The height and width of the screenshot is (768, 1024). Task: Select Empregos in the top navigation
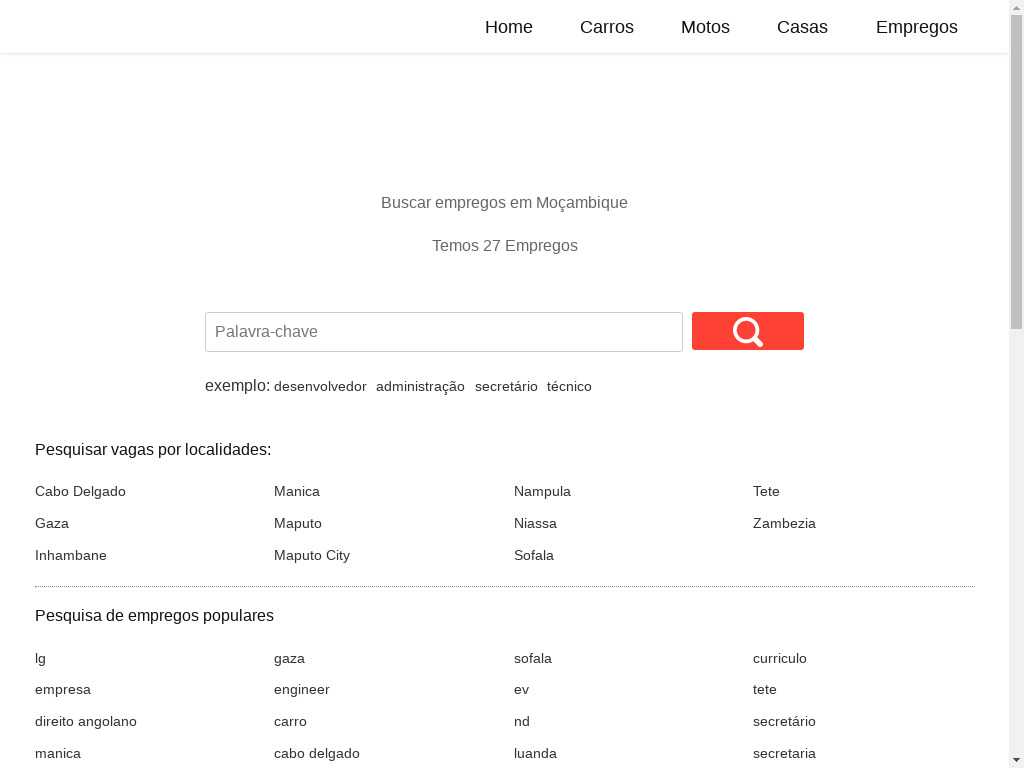(x=916, y=27)
